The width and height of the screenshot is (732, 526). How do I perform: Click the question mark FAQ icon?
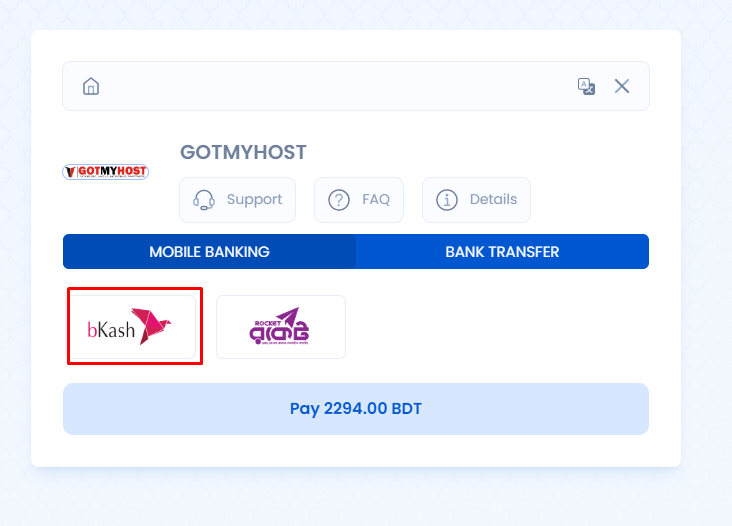coord(339,200)
